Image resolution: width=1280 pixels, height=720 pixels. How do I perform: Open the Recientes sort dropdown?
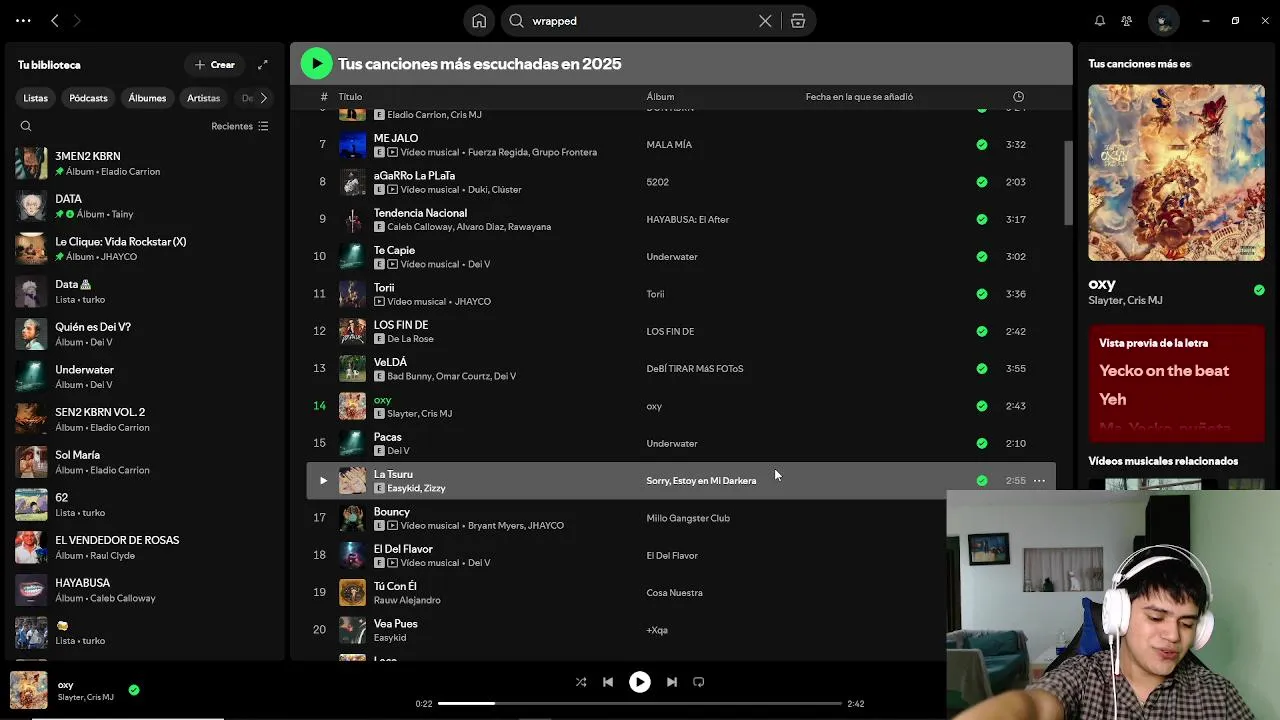tap(240, 126)
